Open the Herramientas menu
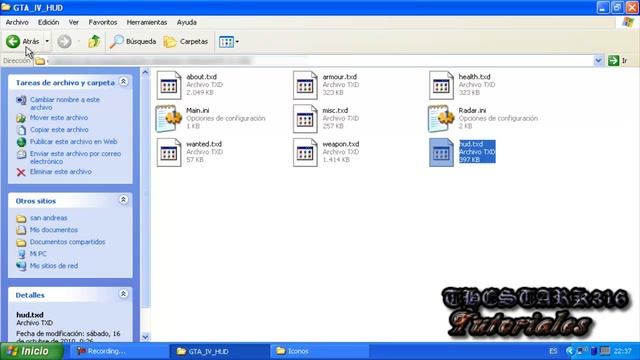Viewport: 640px width, 360px height. coord(147,22)
